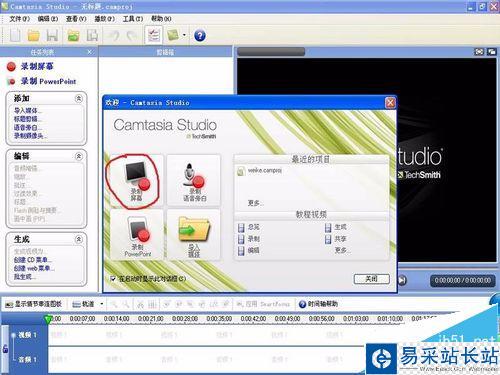Click the Save floppy disk toolbar icon
Viewport: 500px width, 375px height.
[x=52, y=35]
